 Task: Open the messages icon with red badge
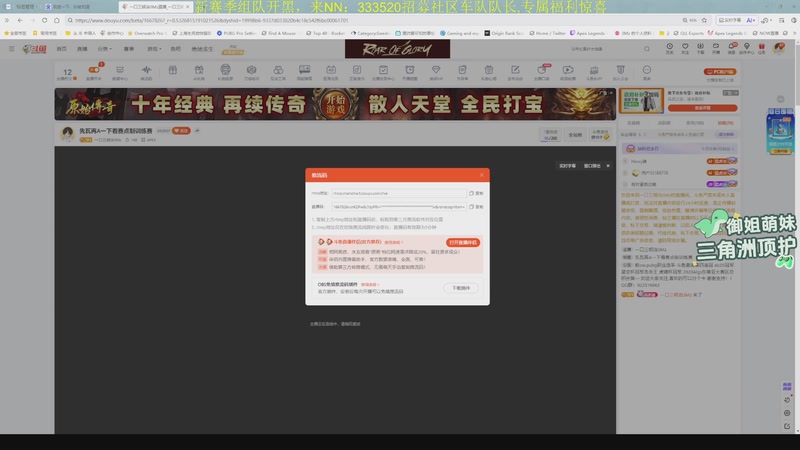(732, 48)
